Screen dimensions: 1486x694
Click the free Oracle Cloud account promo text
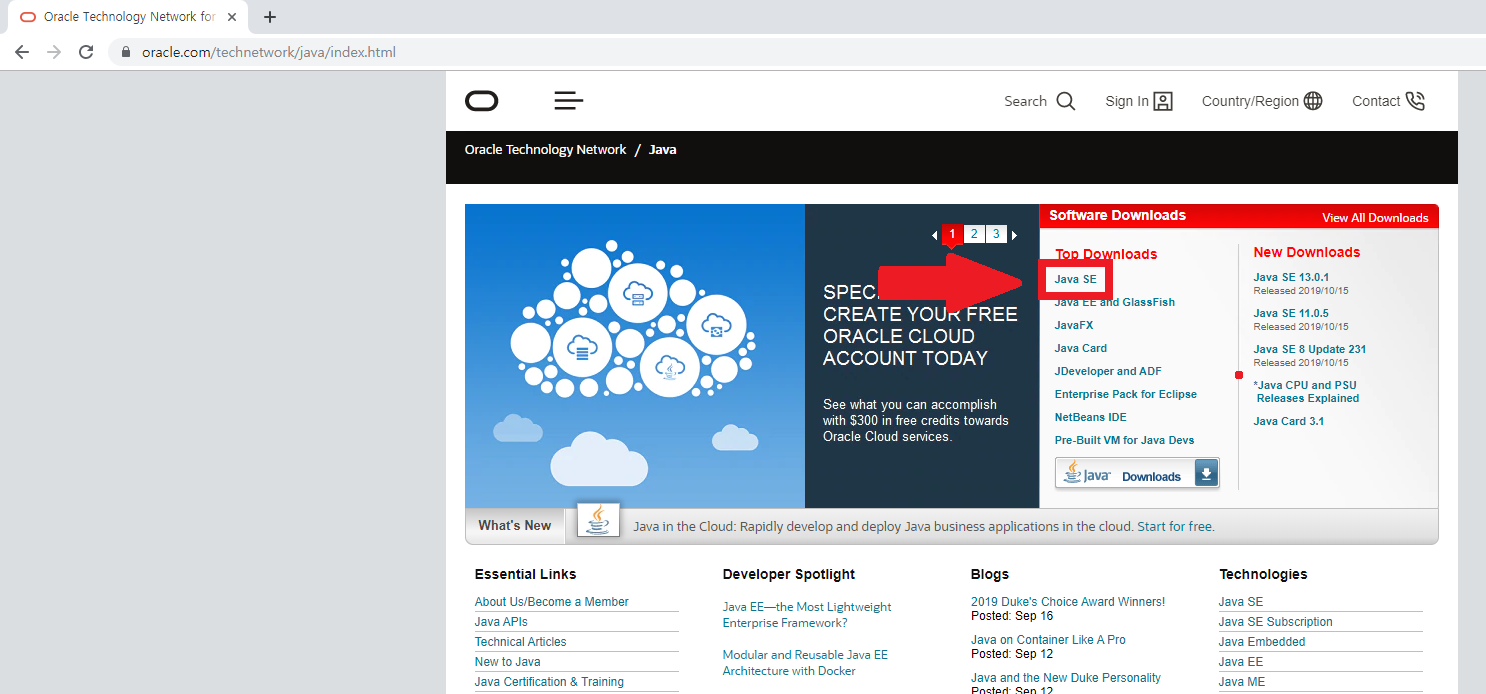pos(920,325)
